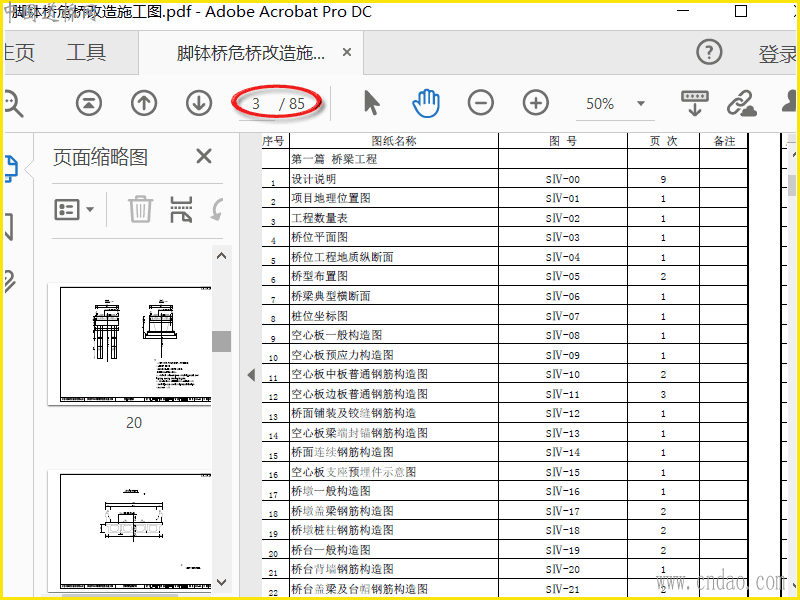The width and height of the screenshot is (800, 600).
Task: Click the 桥梁典型横断面 row text
Action: pyautogui.click(x=331, y=296)
